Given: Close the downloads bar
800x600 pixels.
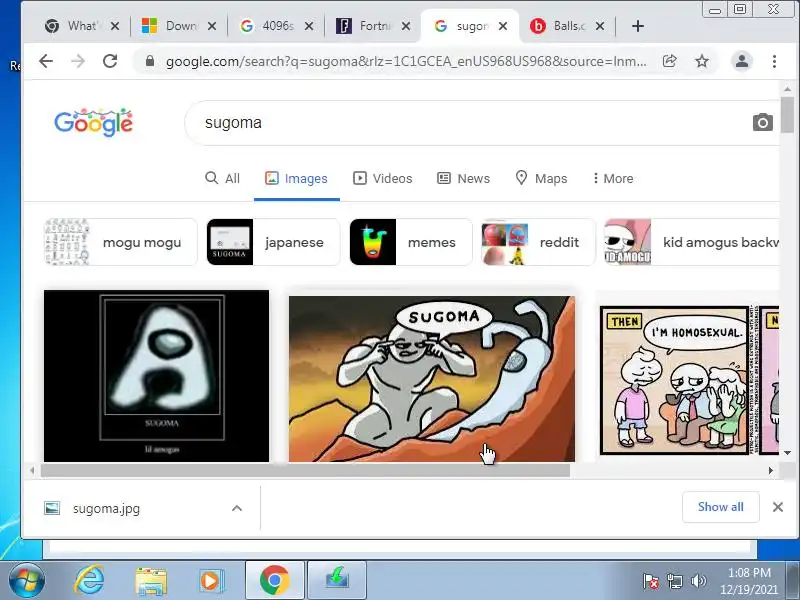Looking at the screenshot, I should click(778, 507).
